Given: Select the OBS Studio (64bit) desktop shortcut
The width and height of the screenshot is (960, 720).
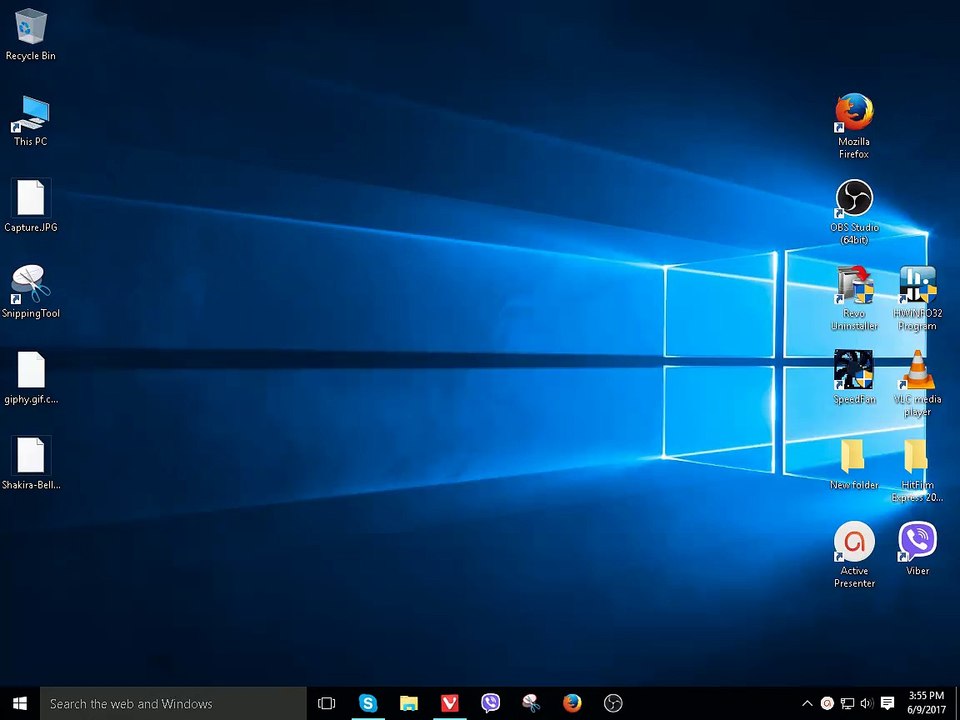Looking at the screenshot, I should pos(854,212).
